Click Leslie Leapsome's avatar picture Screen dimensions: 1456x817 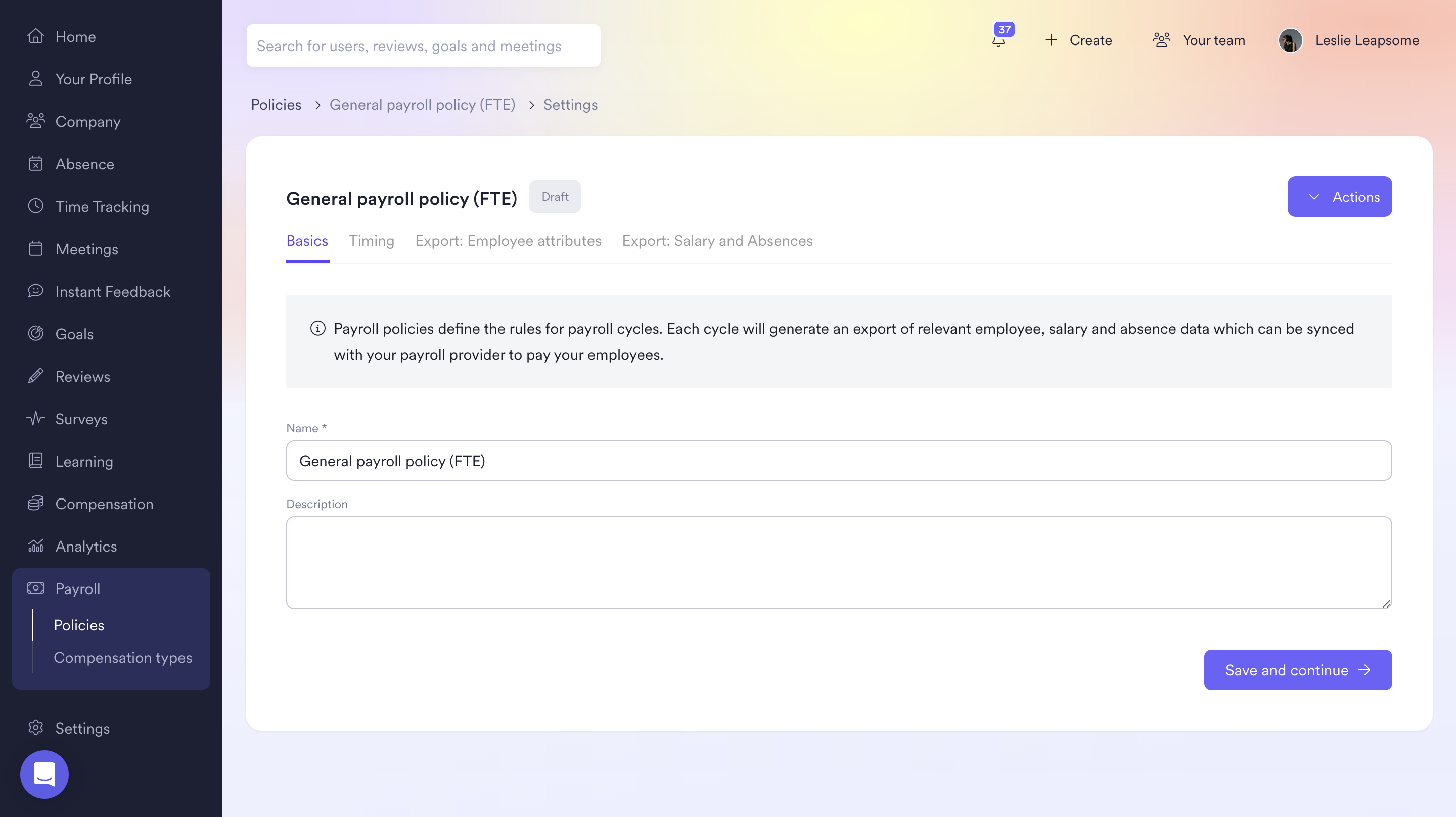pos(1290,41)
